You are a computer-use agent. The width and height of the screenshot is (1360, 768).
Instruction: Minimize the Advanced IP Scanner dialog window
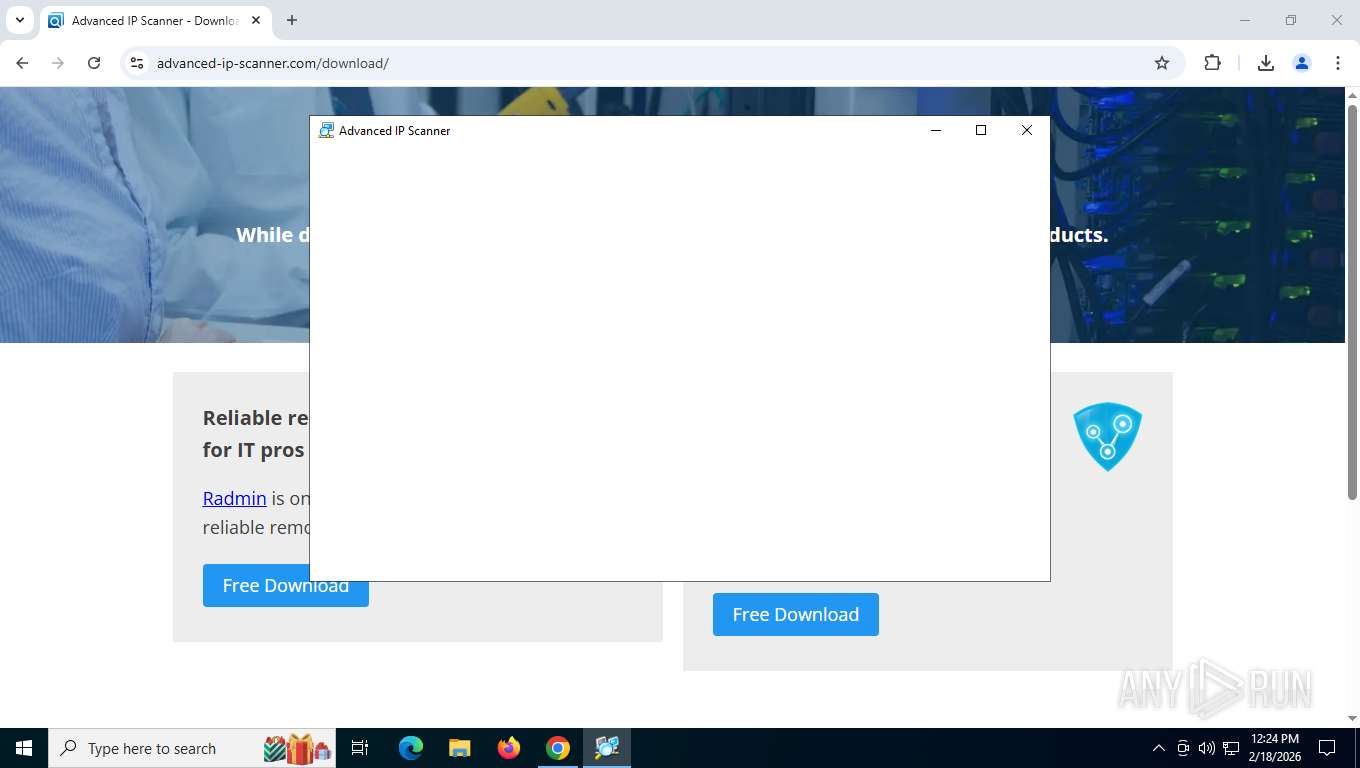click(x=936, y=130)
